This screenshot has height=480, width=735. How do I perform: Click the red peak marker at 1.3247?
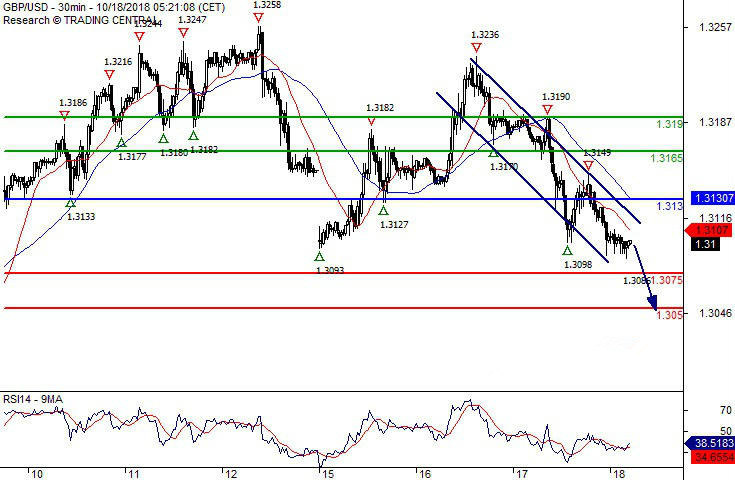(x=183, y=32)
